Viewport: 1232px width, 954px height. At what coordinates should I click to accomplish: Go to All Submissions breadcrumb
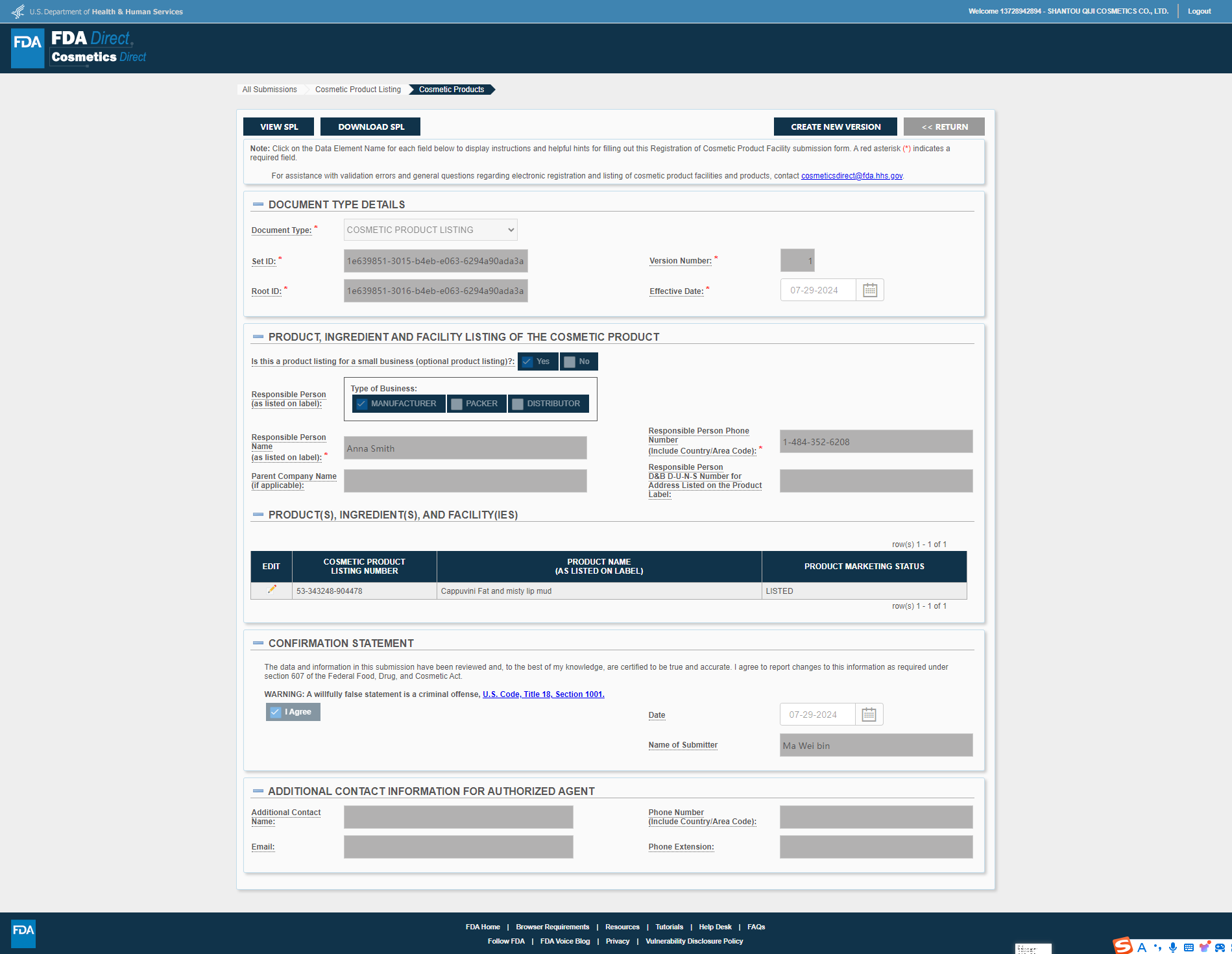point(269,90)
